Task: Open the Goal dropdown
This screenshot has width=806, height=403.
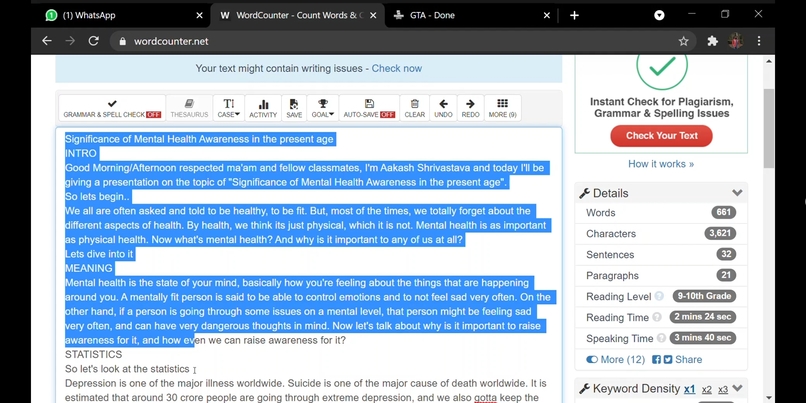Action: click(322, 108)
